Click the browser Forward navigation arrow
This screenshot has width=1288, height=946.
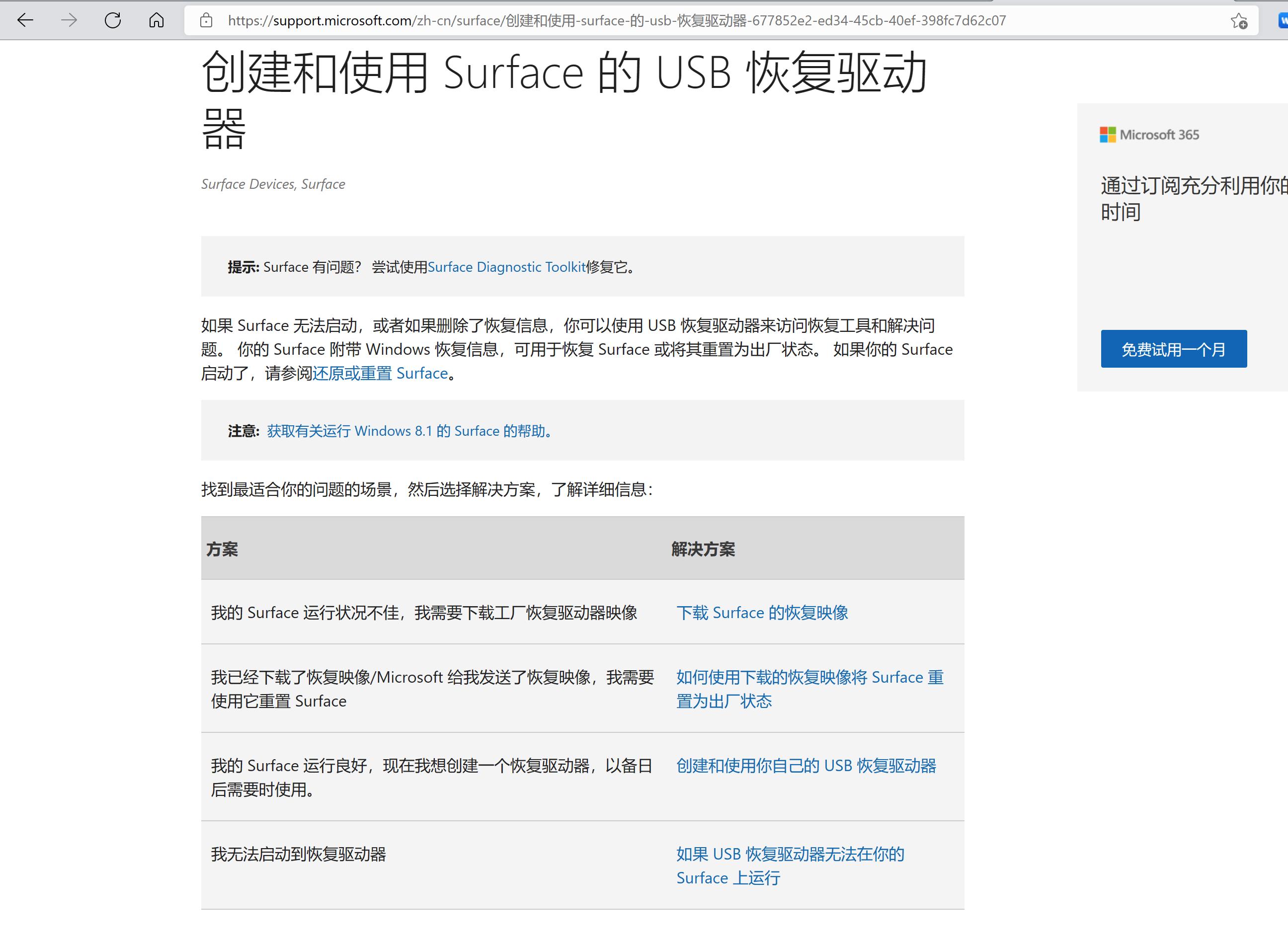coord(69,20)
